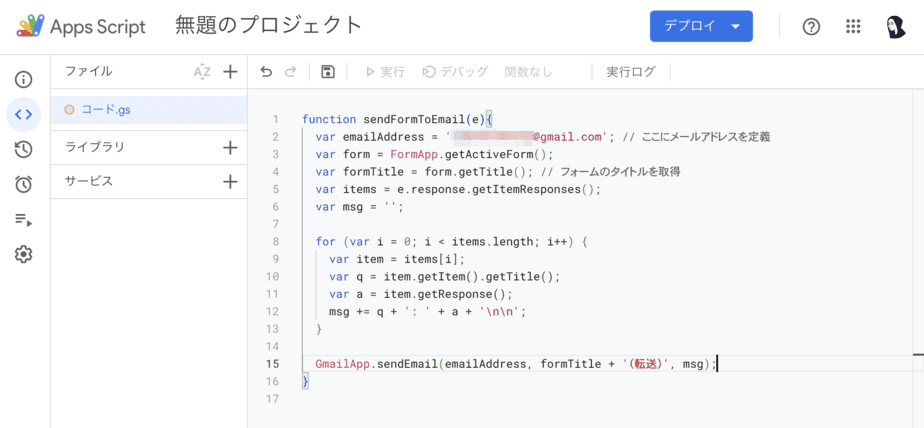Click the GmailApp.sendEmail line
The width and height of the screenshot is (924, 428).
(516, 364)
